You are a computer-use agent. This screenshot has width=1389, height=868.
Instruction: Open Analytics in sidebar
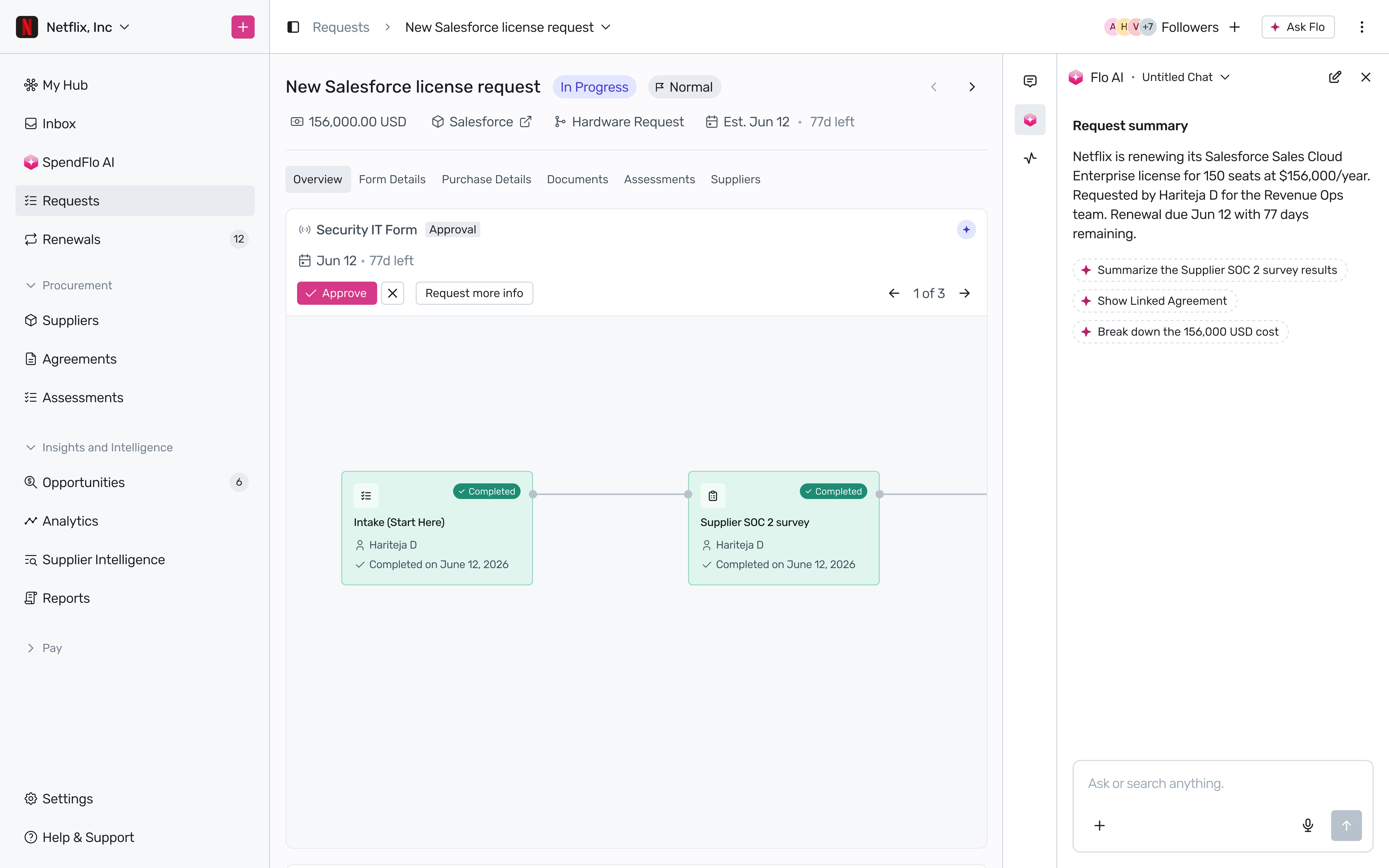pyautogui.click(x=135, y=521)
